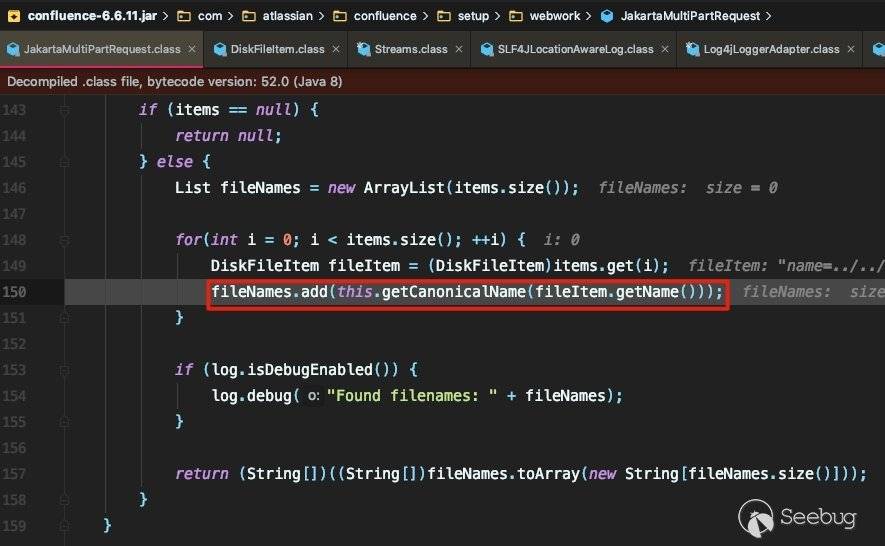
Task: Click the 'fileNames: size = 0' debug hint
Action: click(x=687, y=188)
